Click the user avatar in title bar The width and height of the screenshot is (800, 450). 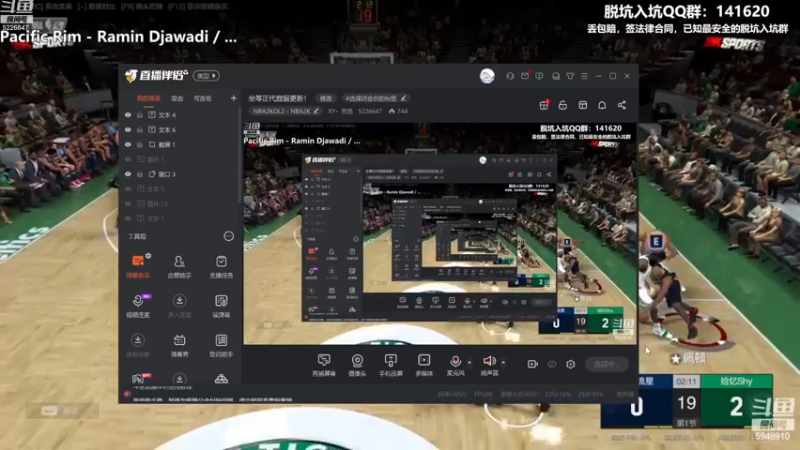487,76
